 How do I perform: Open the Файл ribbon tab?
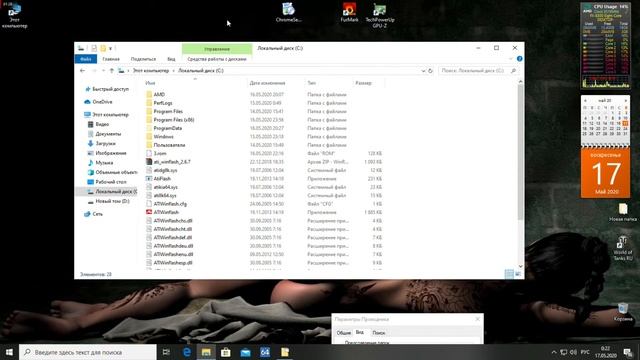[x=86, y=59]
